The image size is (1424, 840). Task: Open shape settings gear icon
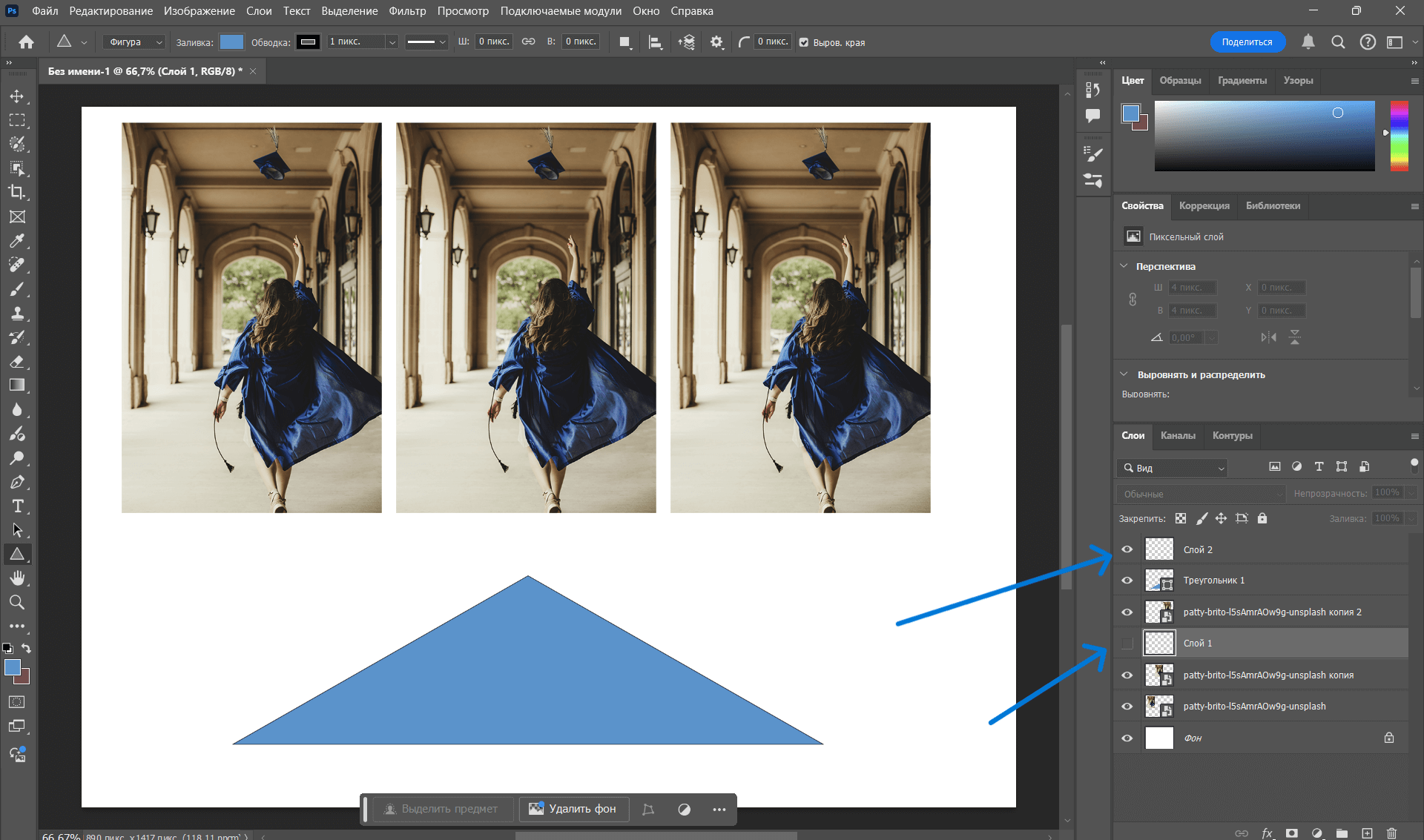(716, 42)
